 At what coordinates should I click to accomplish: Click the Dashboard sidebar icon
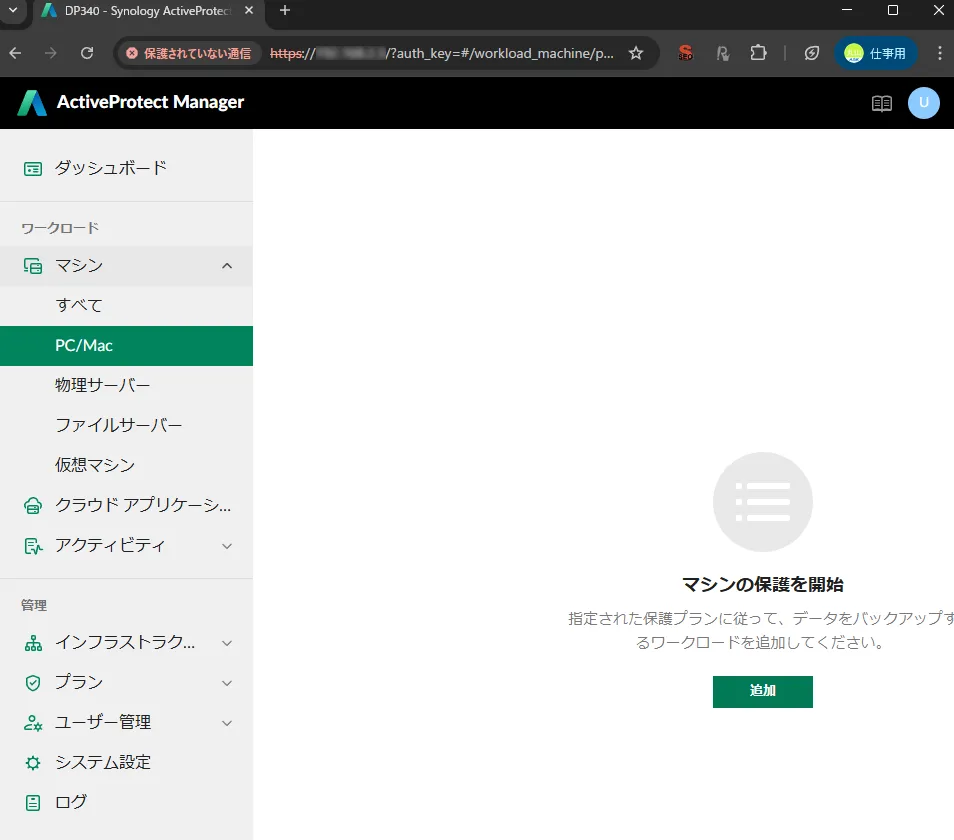coord(33,168)
